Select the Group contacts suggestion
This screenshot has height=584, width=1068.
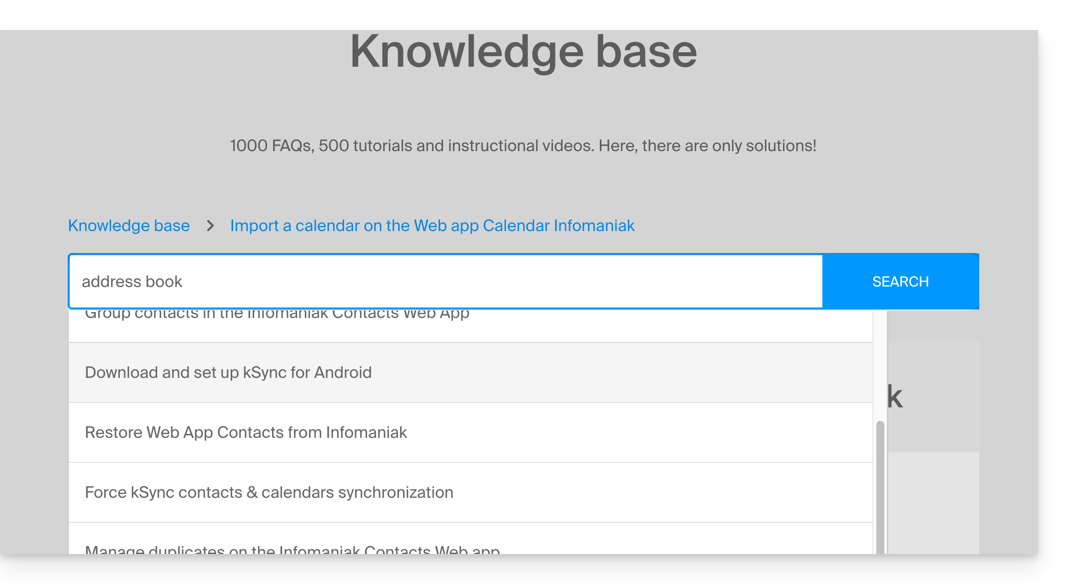[277, 316]
